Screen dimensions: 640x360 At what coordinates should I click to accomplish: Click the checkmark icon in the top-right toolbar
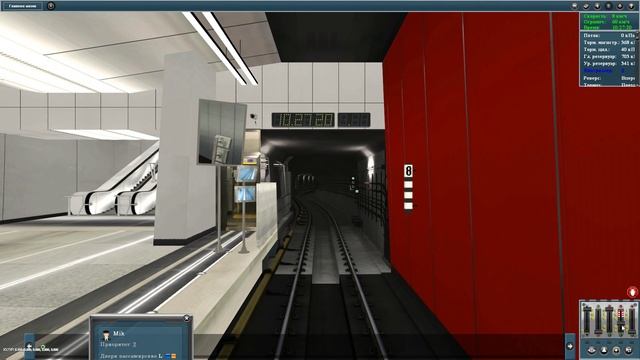click(x=586, y=6)
